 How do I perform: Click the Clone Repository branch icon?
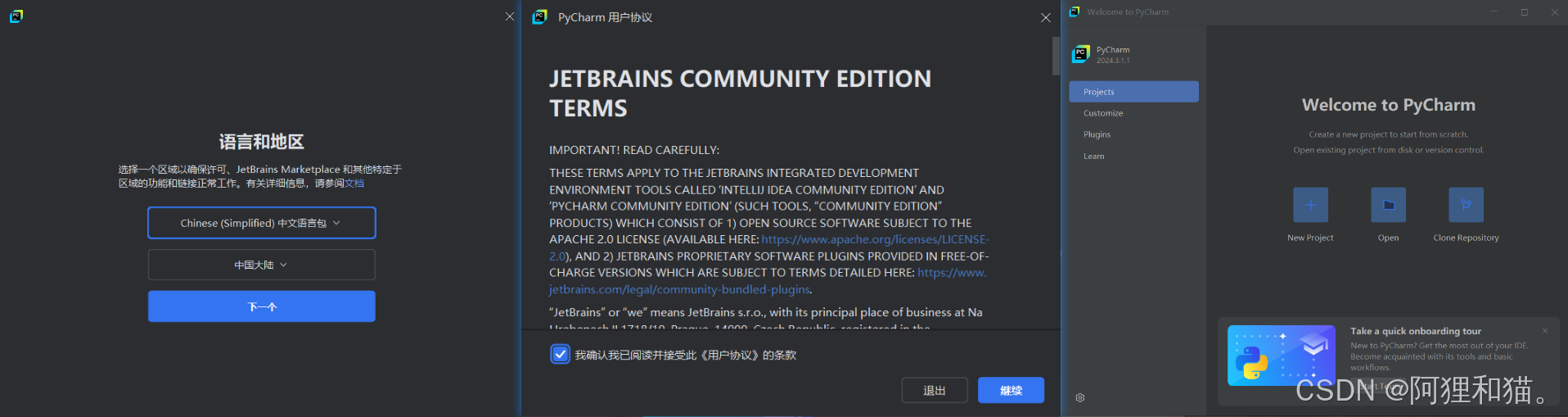(1466, 205)
